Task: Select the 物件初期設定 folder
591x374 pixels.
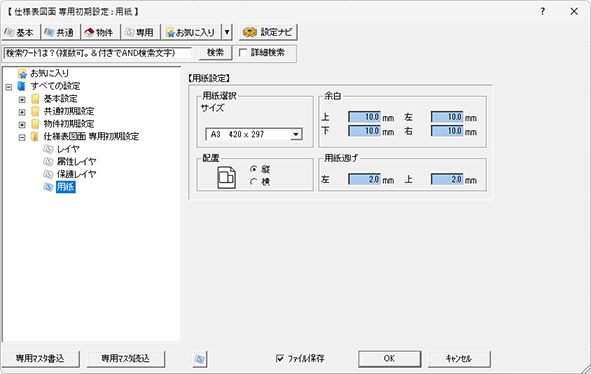Action: (69, 124)
